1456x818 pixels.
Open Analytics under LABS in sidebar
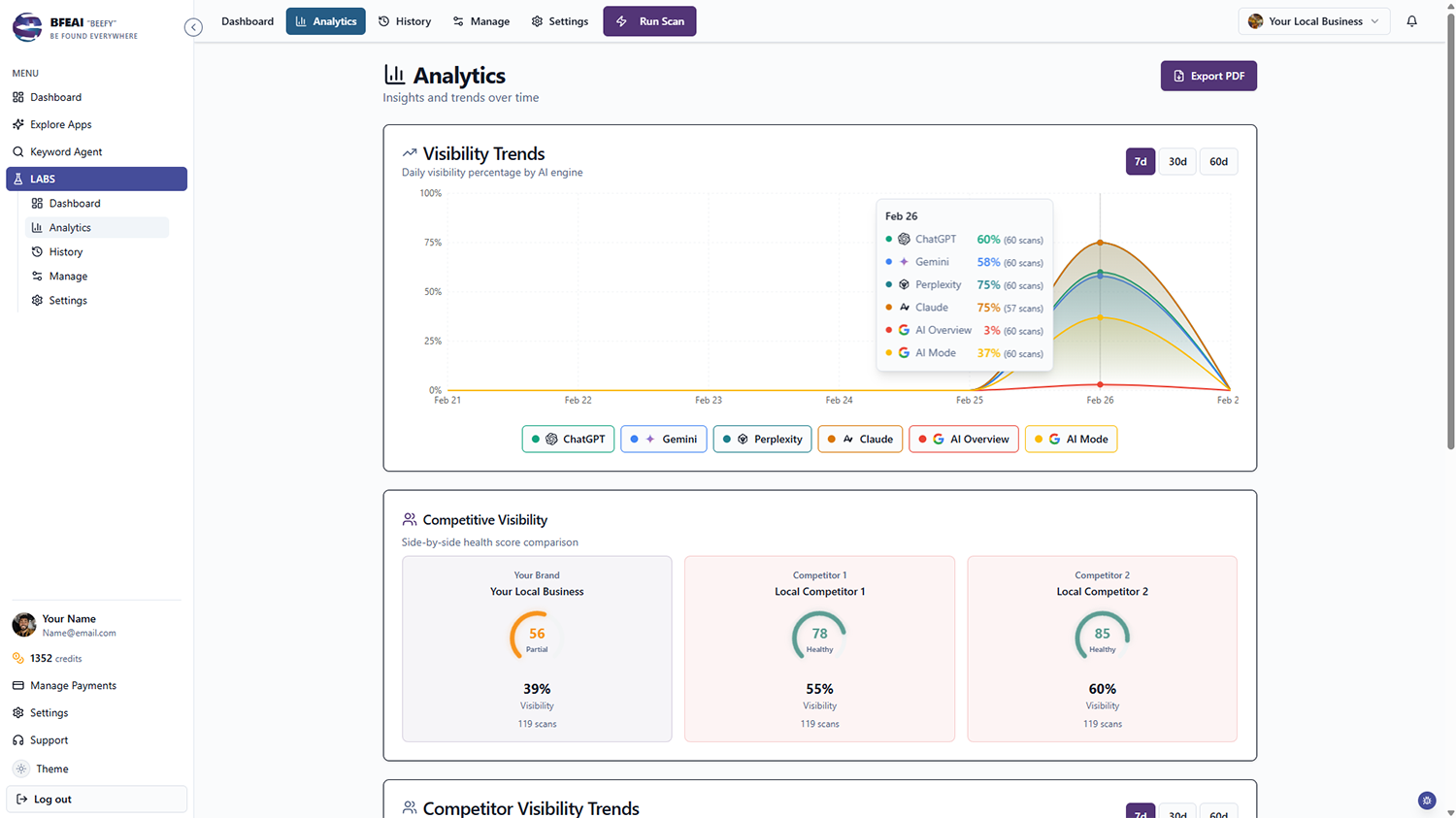97,227
